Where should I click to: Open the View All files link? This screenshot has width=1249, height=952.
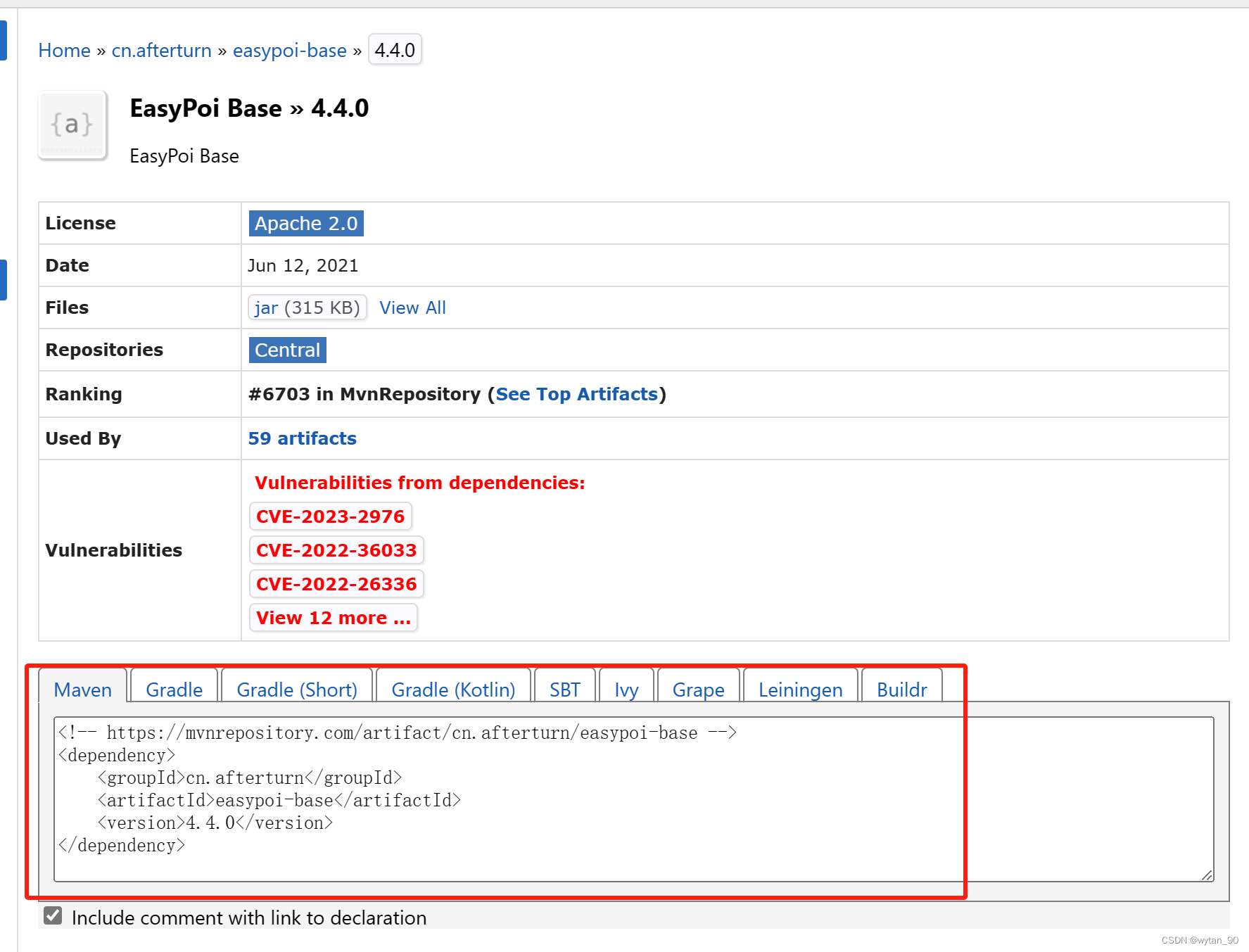point(412,307)
